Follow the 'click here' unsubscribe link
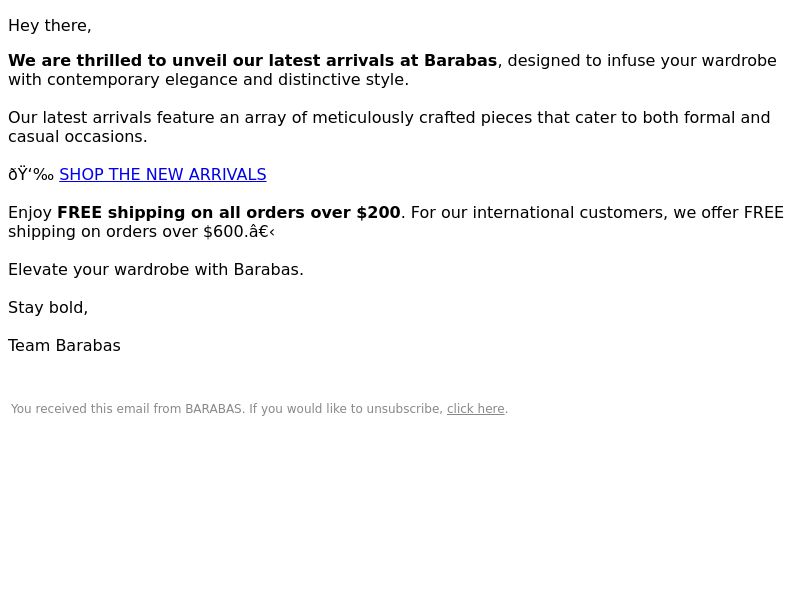Viewport: 800px width, 600px height. click(476, 409)
